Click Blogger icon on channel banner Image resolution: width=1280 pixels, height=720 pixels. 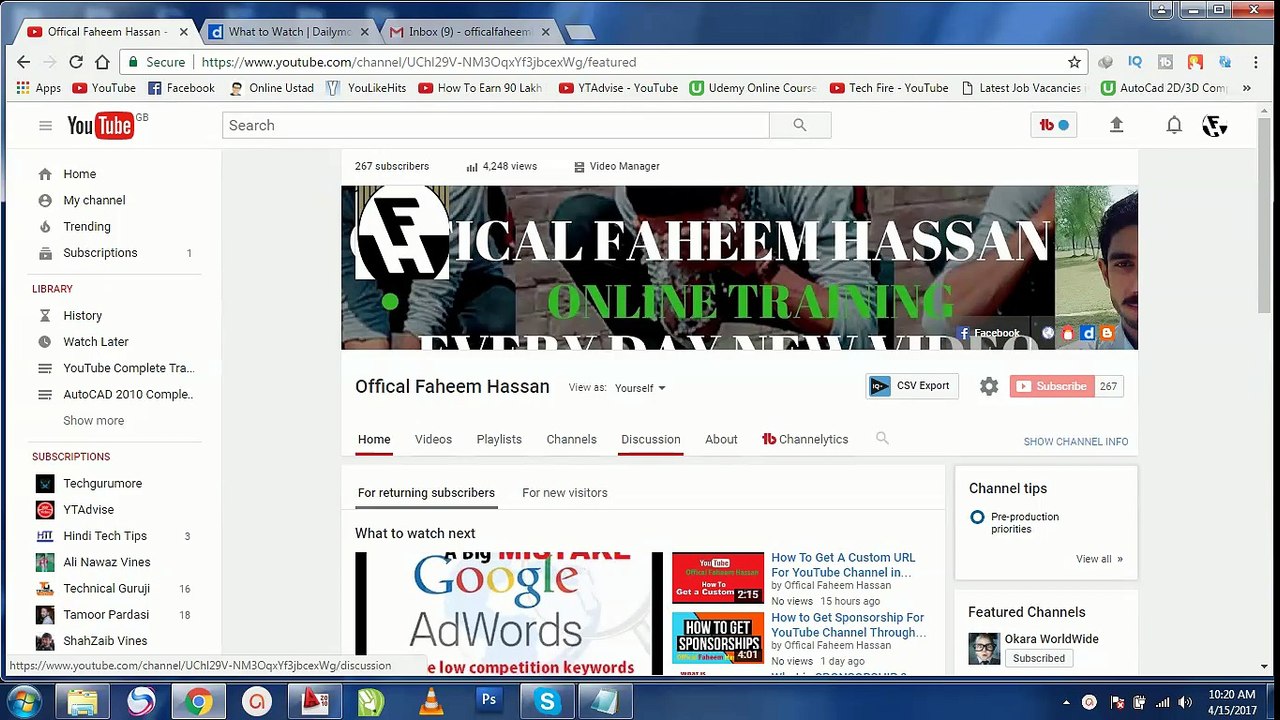(1107, 333)
